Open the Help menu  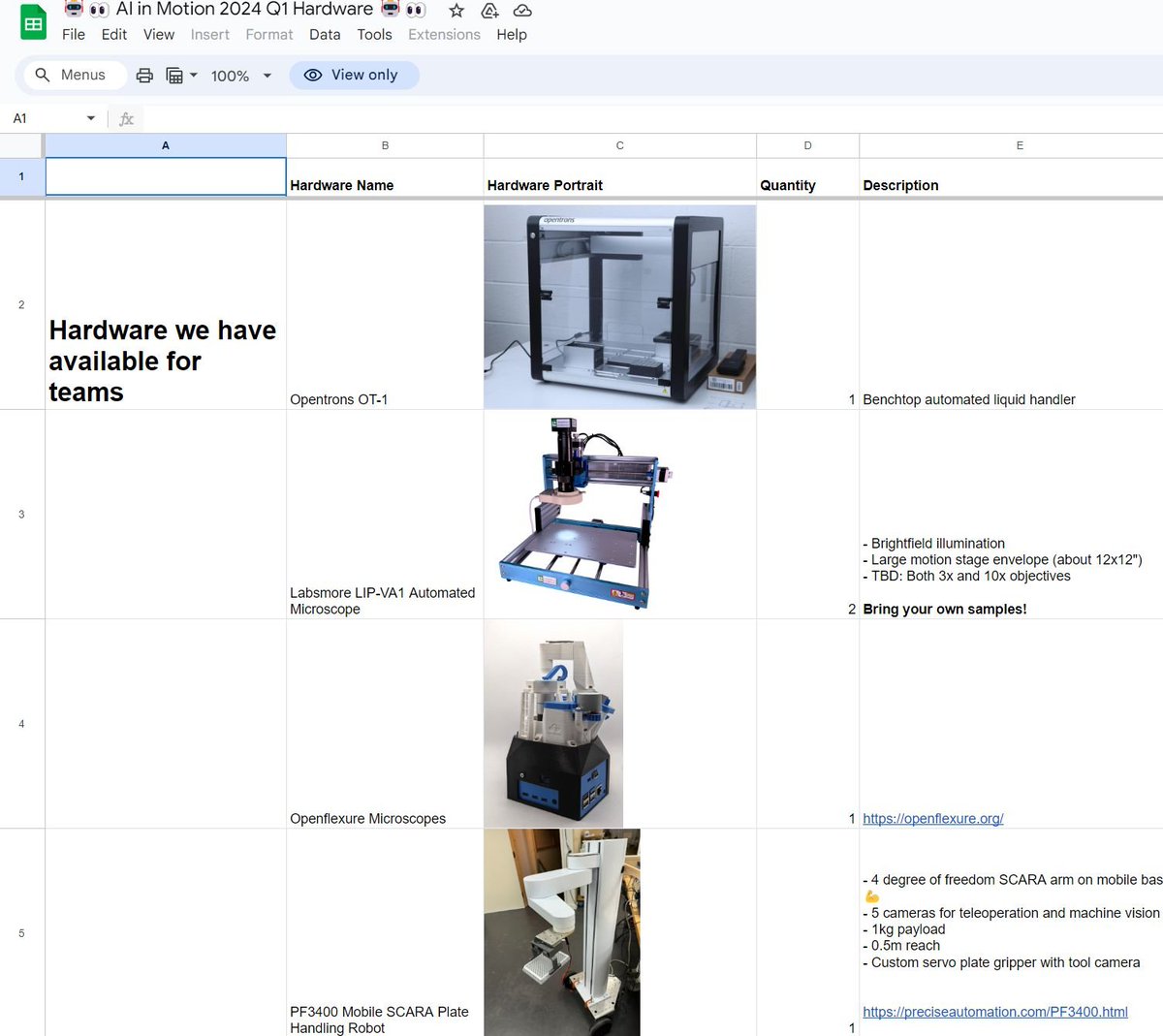(512, 34)
